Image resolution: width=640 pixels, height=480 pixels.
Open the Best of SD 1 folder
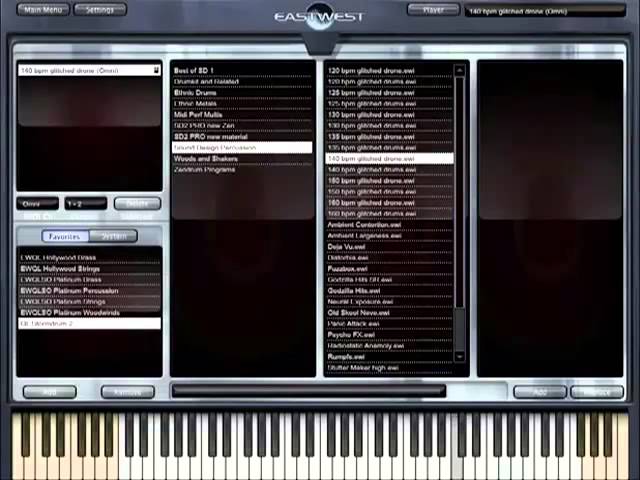(x=242, y=70)
